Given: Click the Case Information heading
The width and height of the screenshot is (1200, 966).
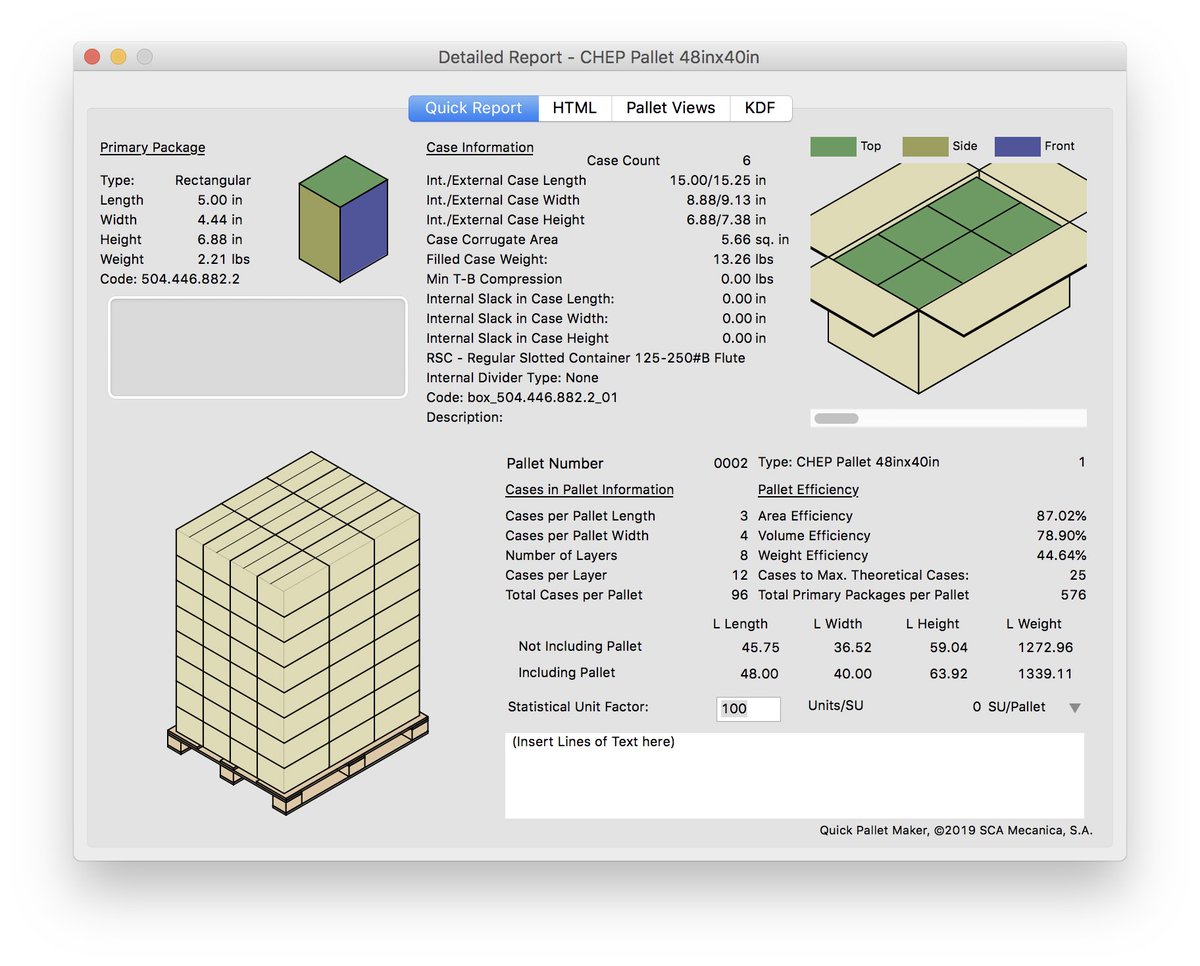Looking at the screenshot, I should [x=479, y=147].
